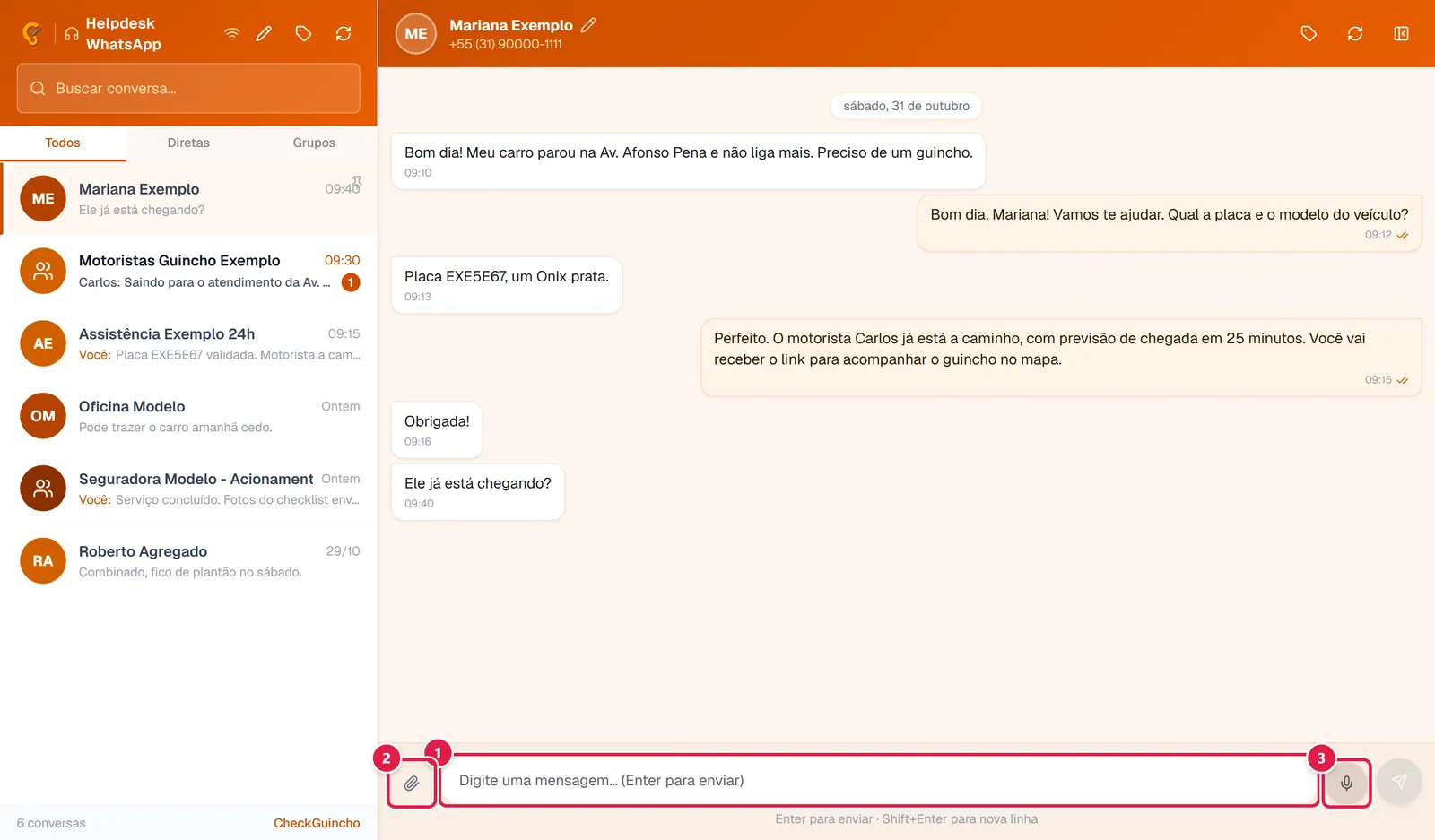The width and height of the screenshot is (1435, 840).
Task: Click the message input field
Action: (x=880, y=781)
